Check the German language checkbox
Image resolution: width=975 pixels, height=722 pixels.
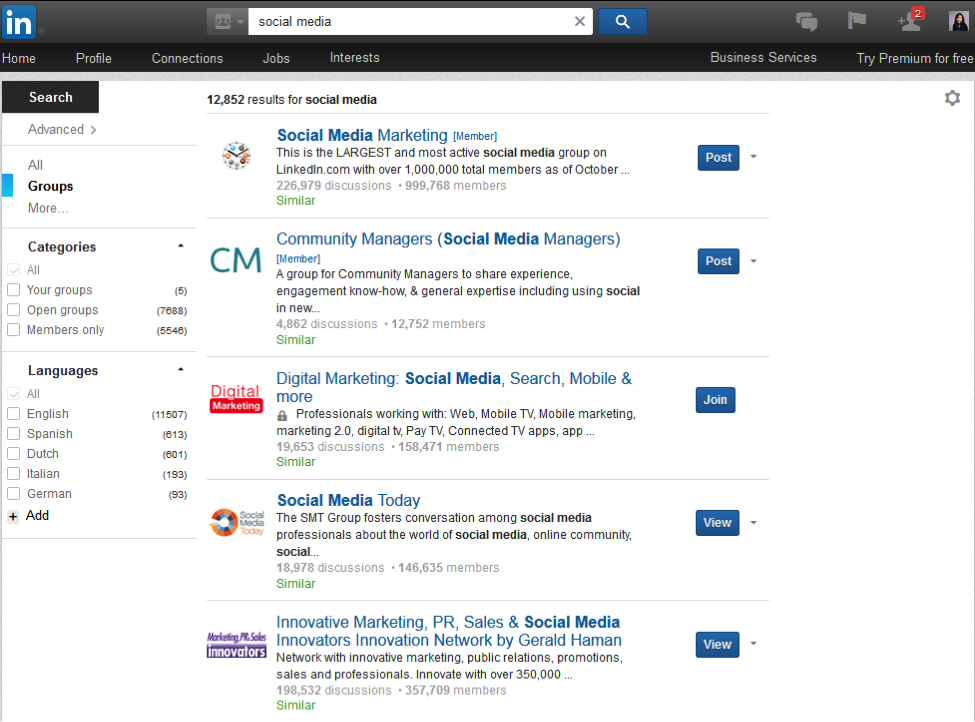(14, 493)
